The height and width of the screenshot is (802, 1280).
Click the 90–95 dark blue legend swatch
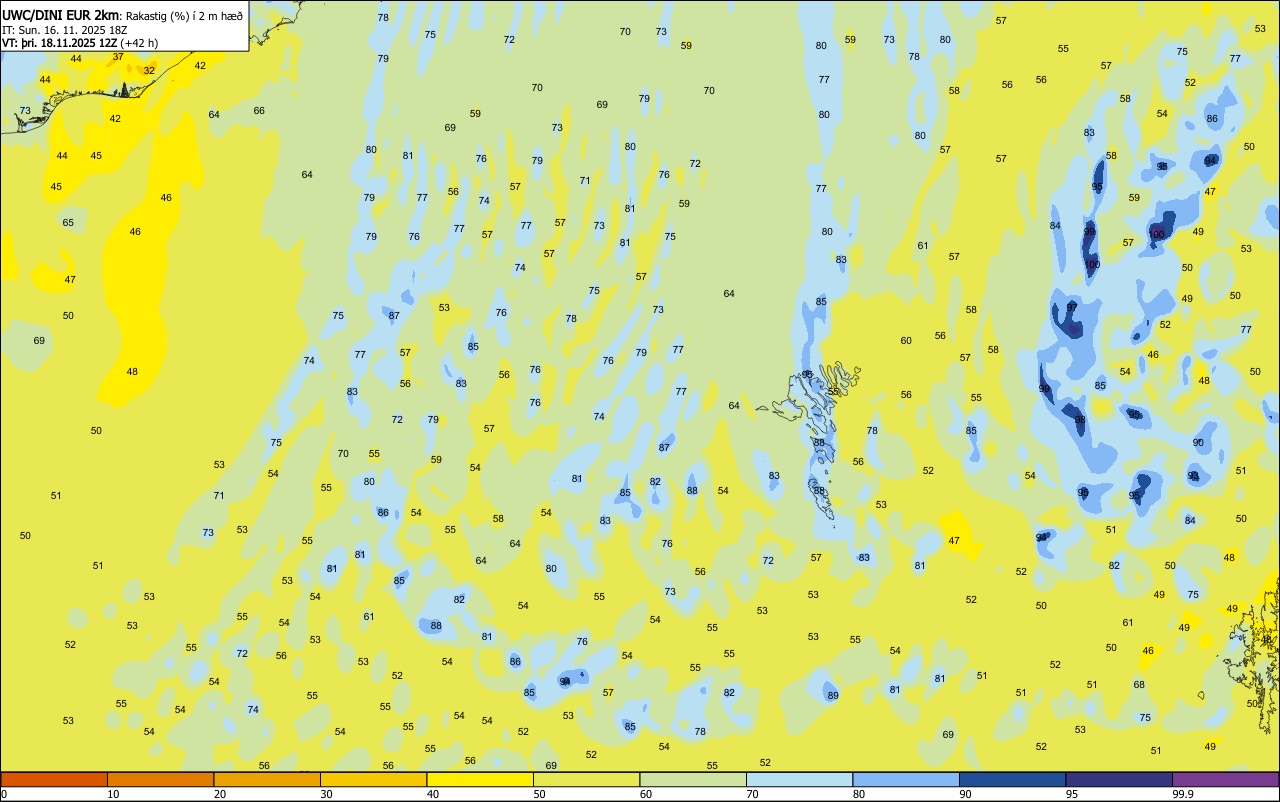click(1012, 779)
